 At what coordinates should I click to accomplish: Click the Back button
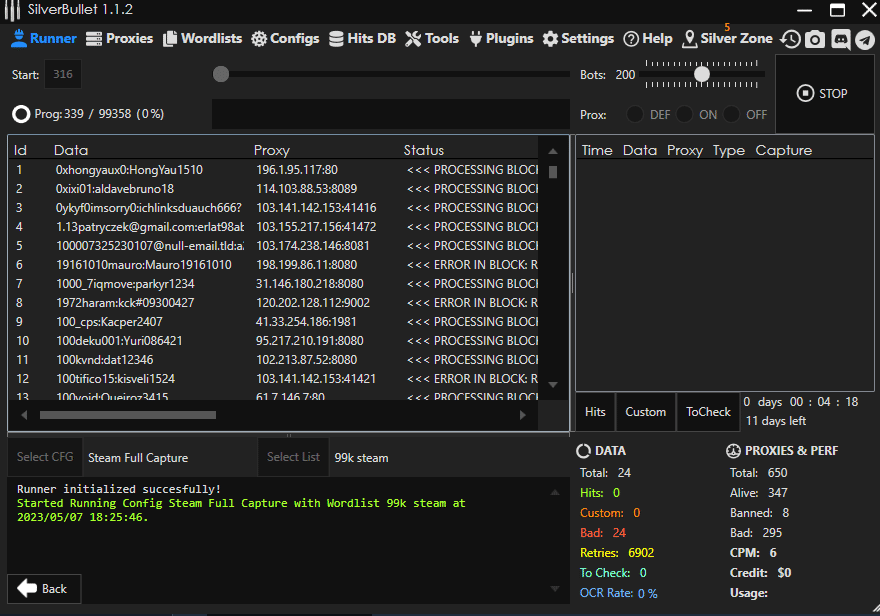coord(44,589)
